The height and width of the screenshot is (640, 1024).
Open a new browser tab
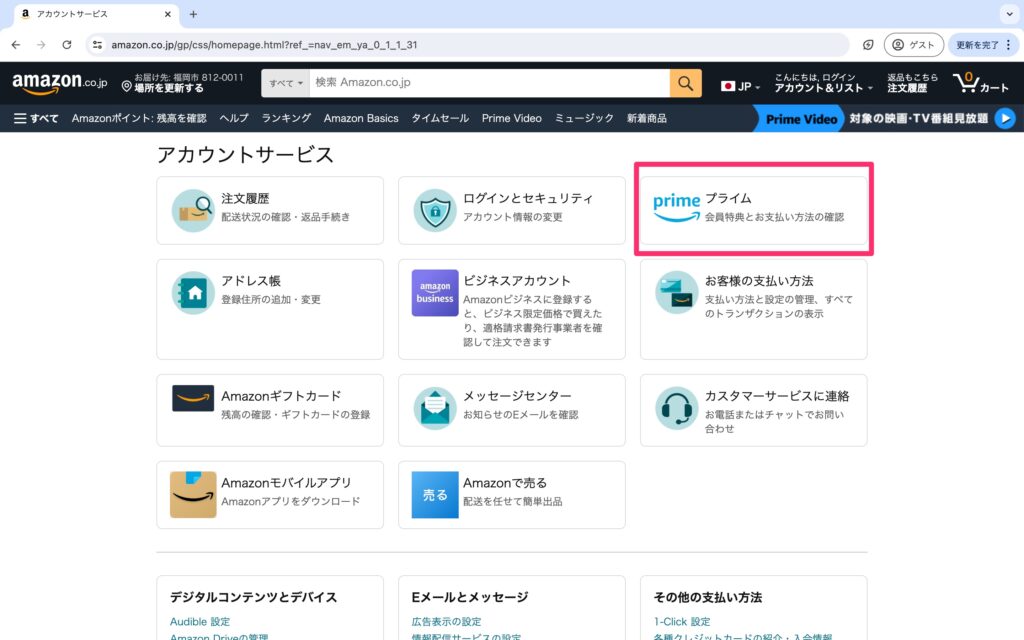click(193, 14)
